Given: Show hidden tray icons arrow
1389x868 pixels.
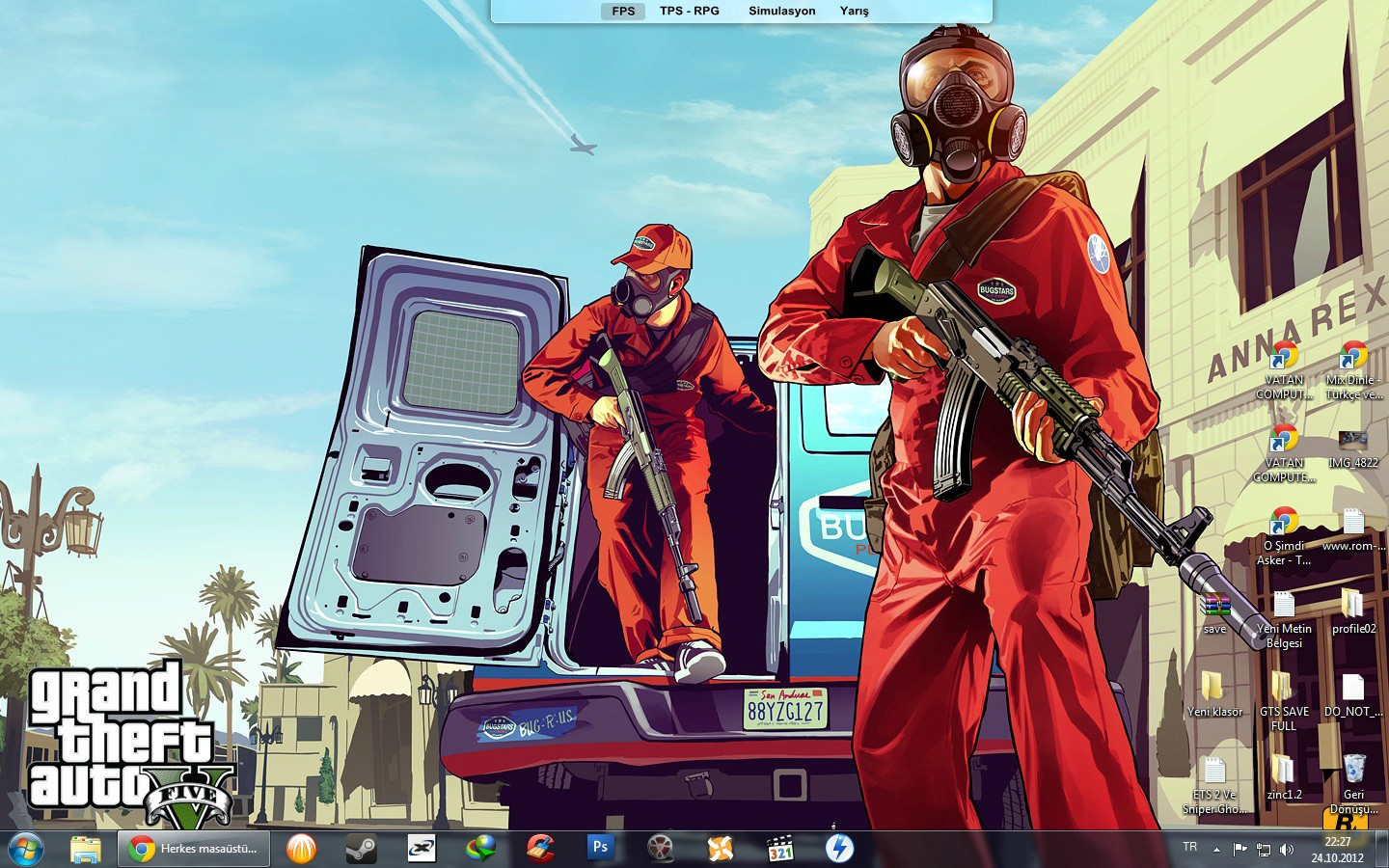Looking at the screenshot, I should 1216,850.
